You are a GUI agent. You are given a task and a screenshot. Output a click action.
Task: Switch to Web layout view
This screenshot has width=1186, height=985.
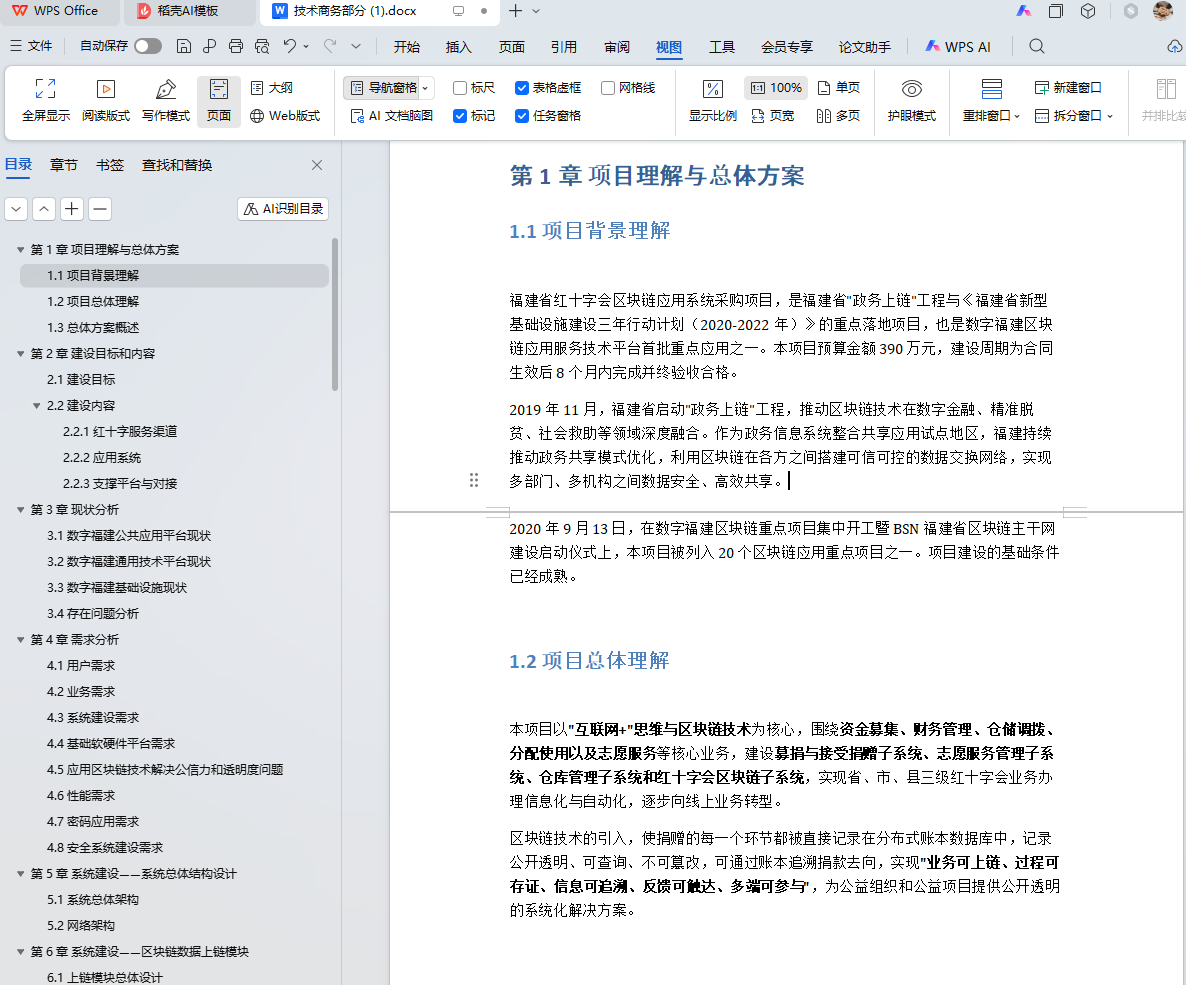tap(284, 116)
